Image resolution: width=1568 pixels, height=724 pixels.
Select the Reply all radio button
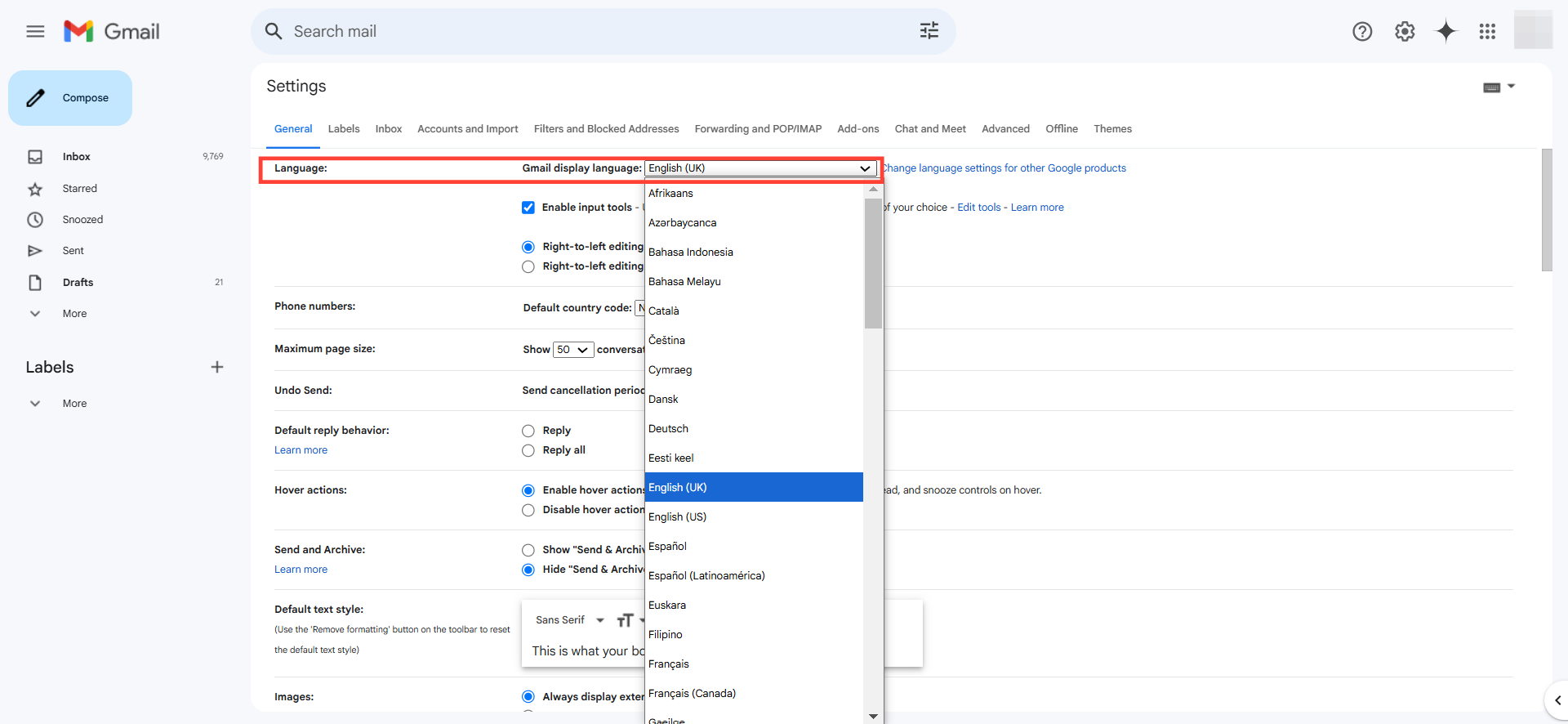(528, 450)
